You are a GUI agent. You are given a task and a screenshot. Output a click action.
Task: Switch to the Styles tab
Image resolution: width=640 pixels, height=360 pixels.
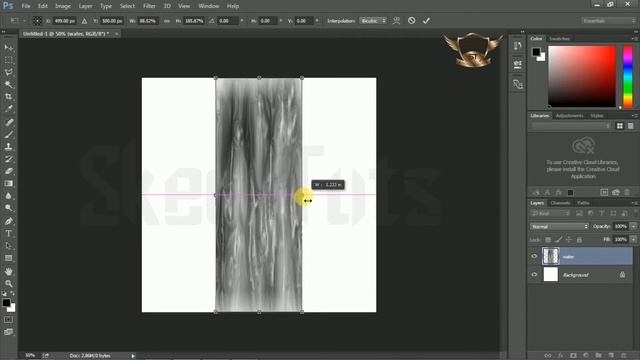pyautogui.click(x=597, y=116)
